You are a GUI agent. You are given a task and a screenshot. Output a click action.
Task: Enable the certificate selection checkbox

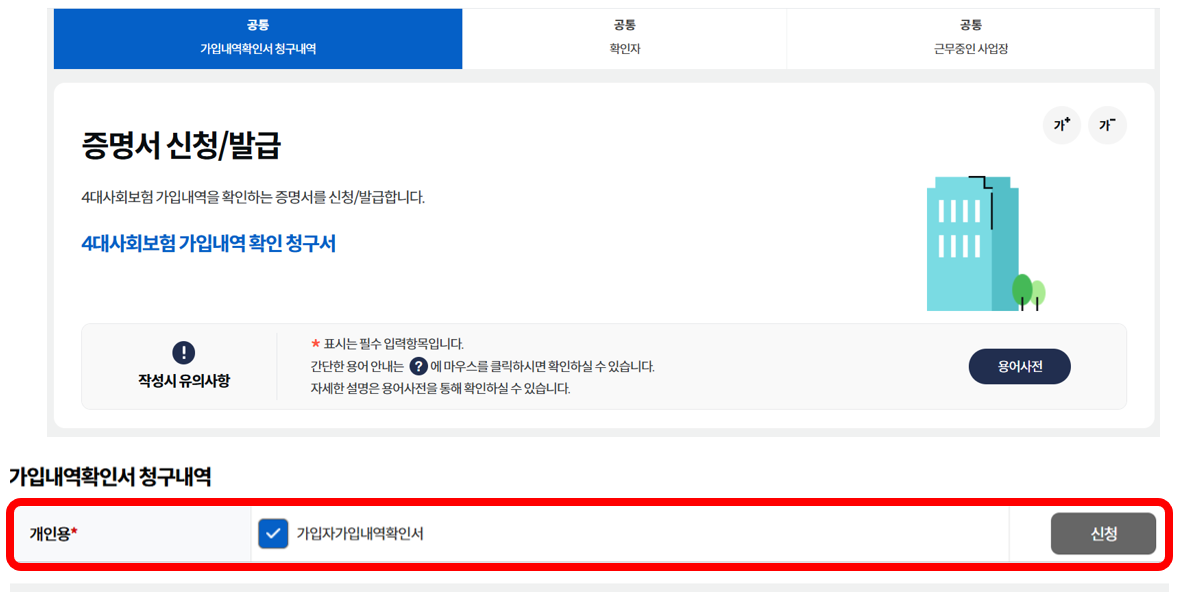275,533
